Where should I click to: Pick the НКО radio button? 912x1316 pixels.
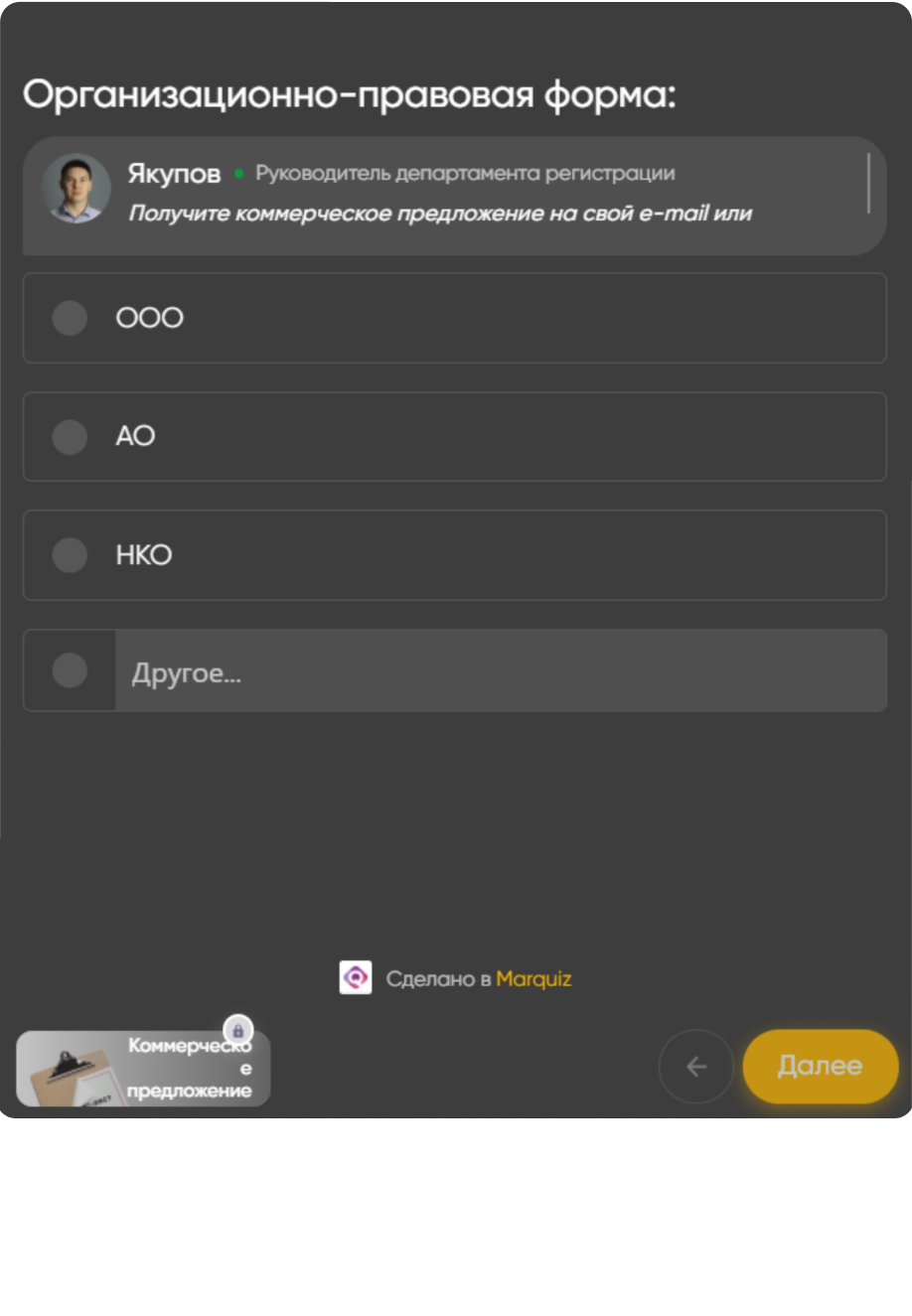tap(70, 554)
